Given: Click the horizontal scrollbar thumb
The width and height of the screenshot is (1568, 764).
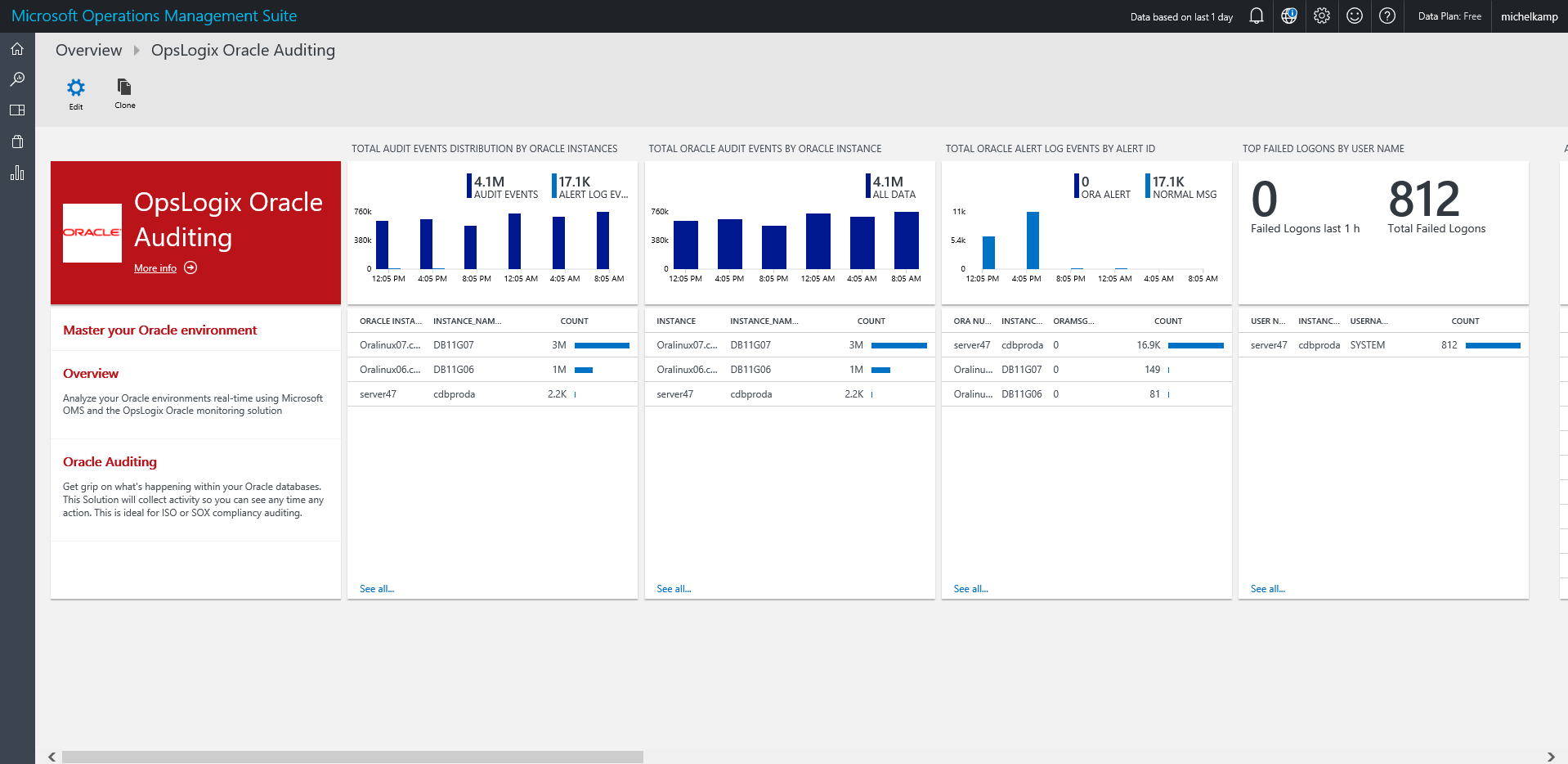Looking at the screenshot, I should tap(352, 757).
